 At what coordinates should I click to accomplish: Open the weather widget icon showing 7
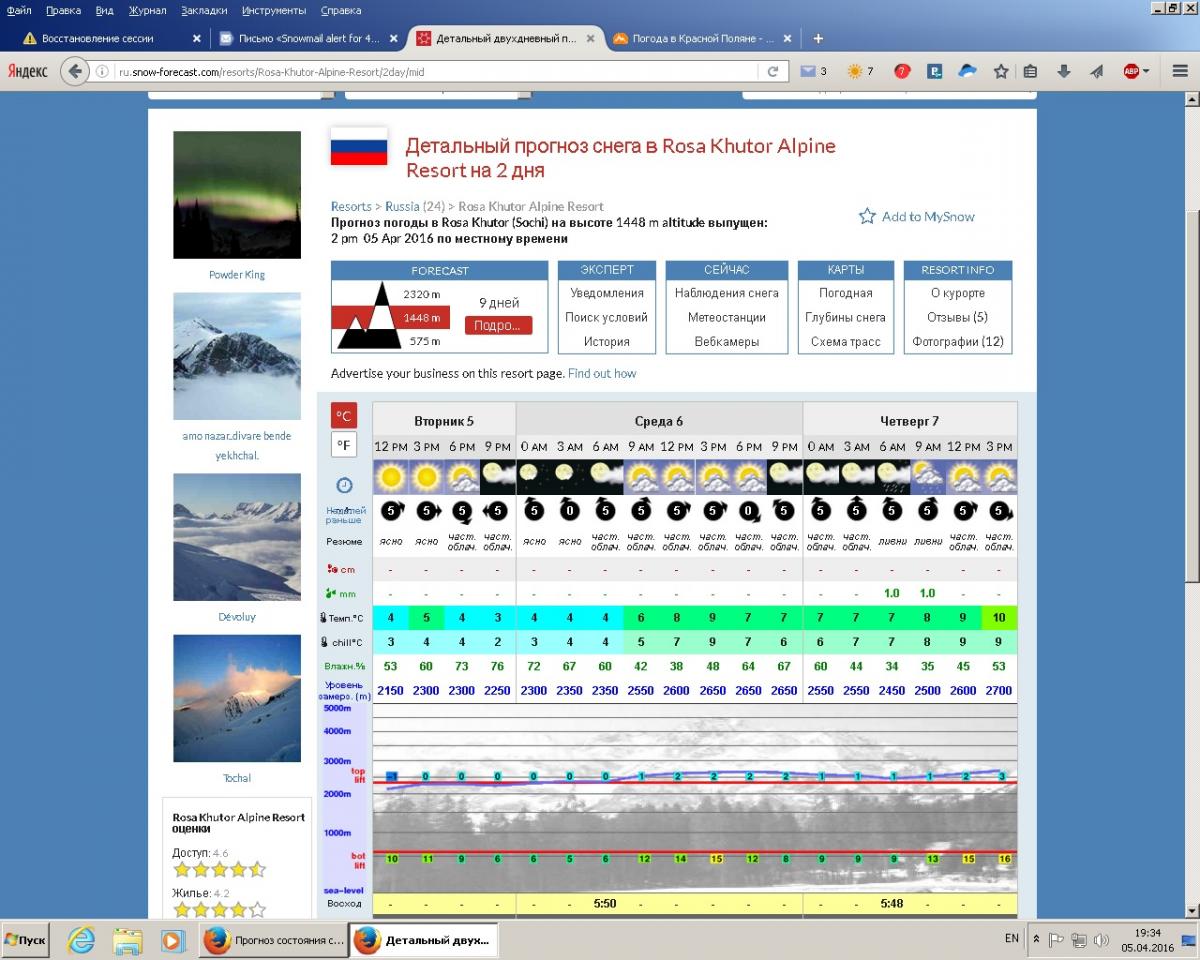pyautogui.click(x=860, y=71)
